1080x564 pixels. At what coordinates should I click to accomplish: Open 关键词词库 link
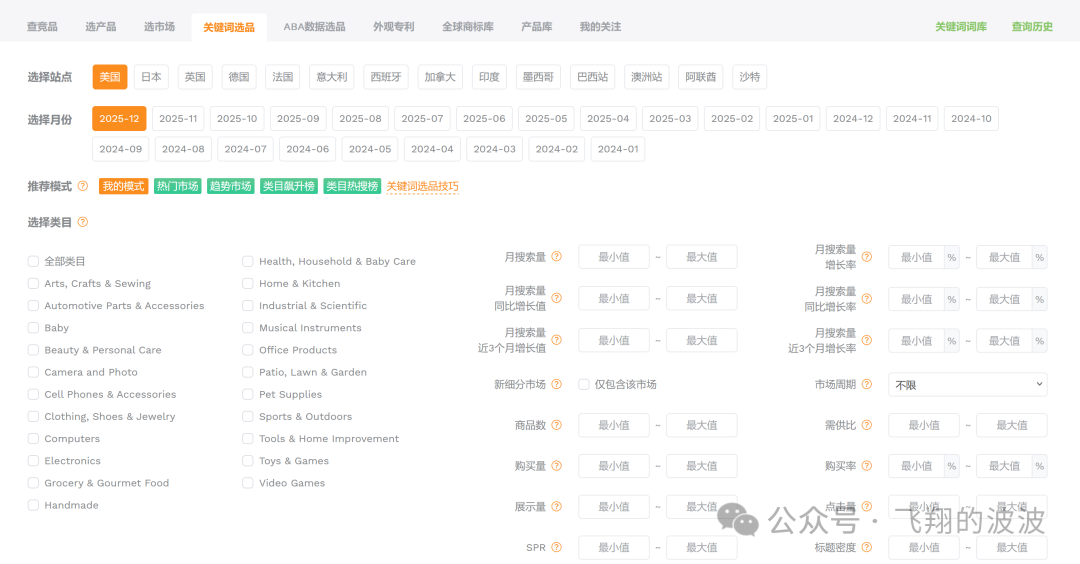click(x=961, y=27)
